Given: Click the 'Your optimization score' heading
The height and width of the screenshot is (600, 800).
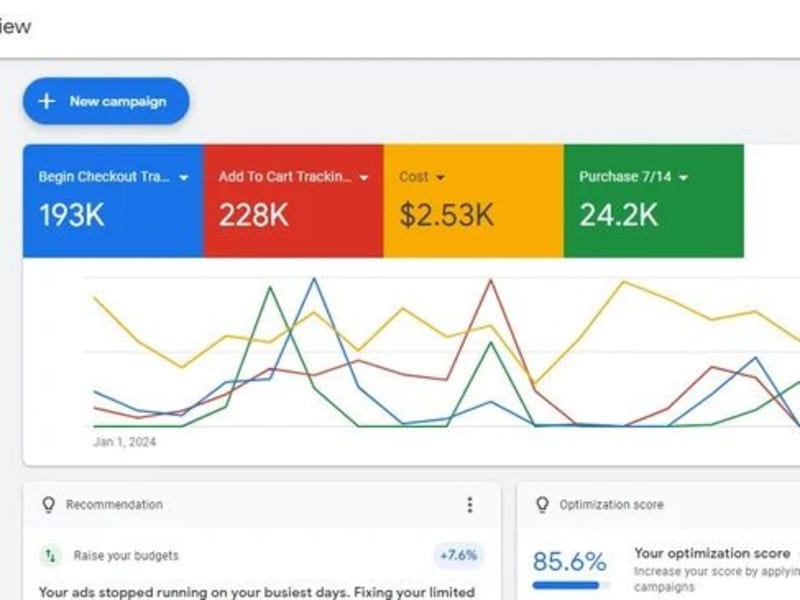Looking at the screenshot, I should 712,553.
